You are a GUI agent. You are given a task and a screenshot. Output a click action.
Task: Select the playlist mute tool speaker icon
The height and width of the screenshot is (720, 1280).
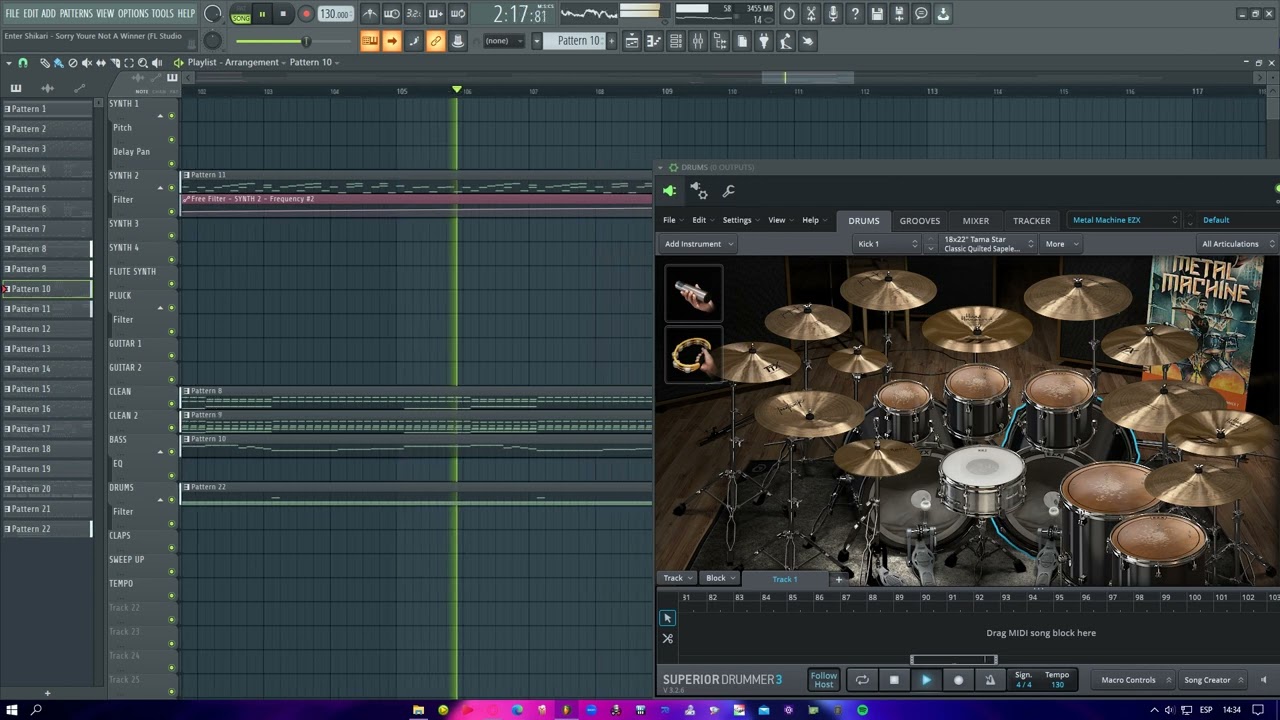[86, 63]
